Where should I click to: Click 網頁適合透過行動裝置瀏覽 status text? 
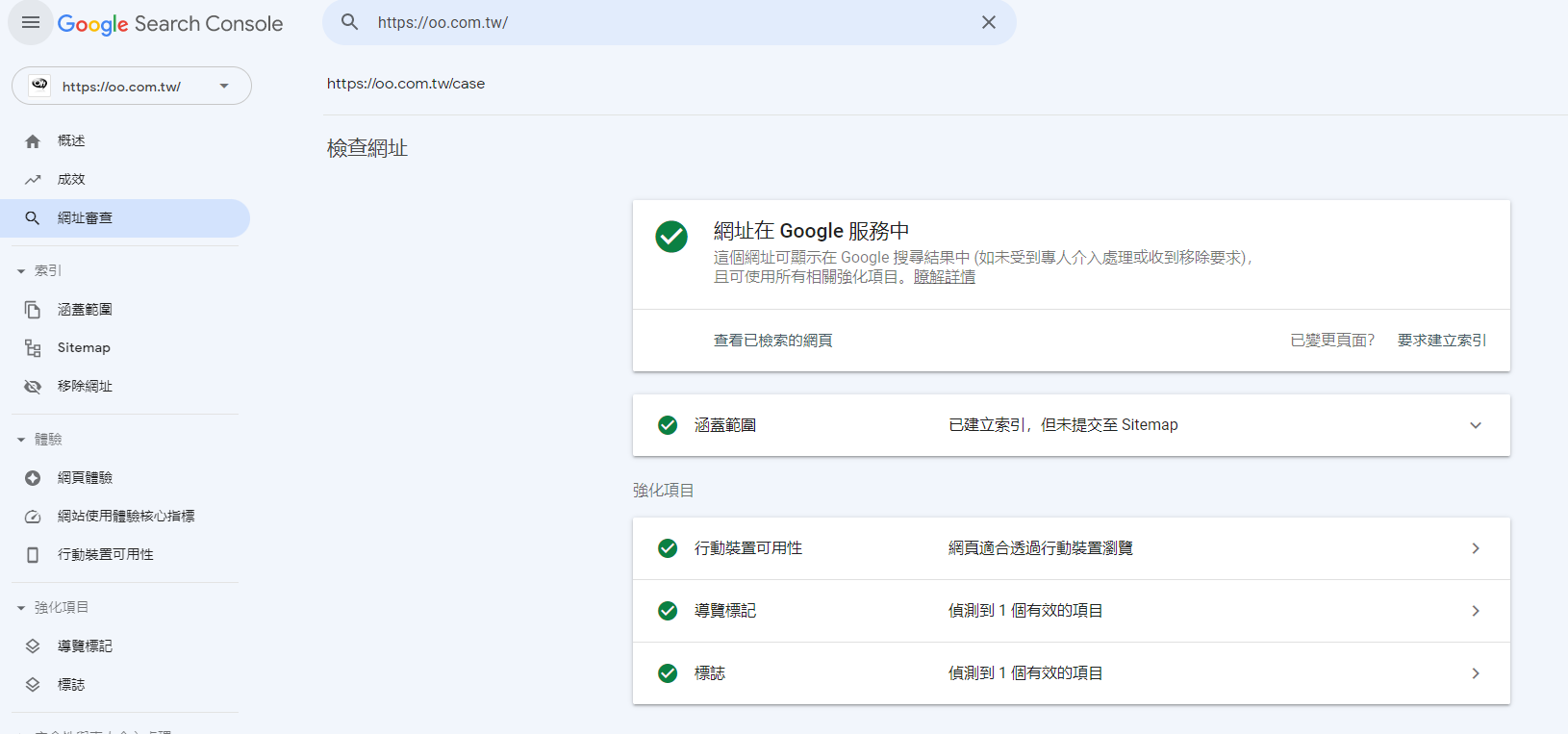coord(1041,548)
